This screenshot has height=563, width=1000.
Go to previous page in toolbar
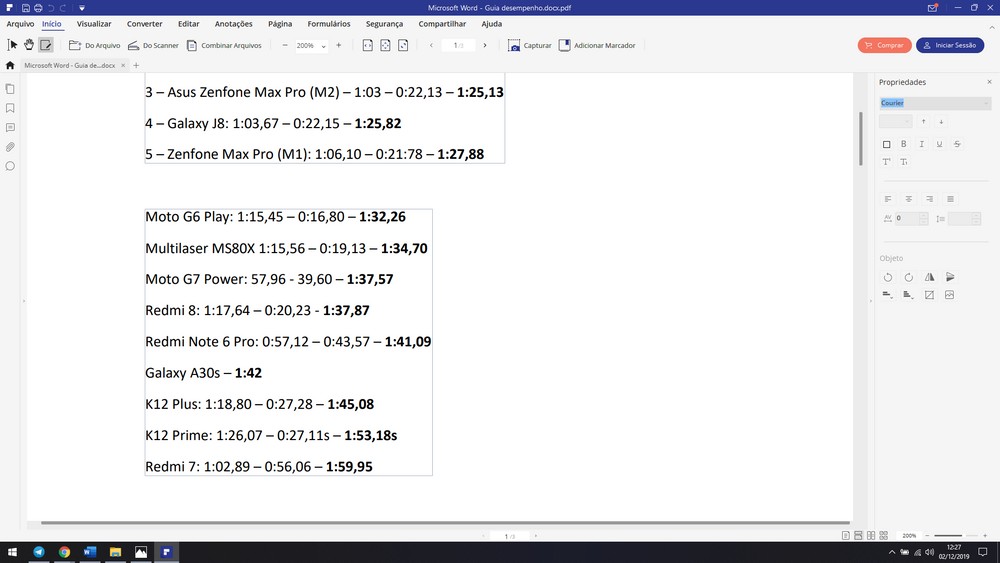tap(432, 45)
